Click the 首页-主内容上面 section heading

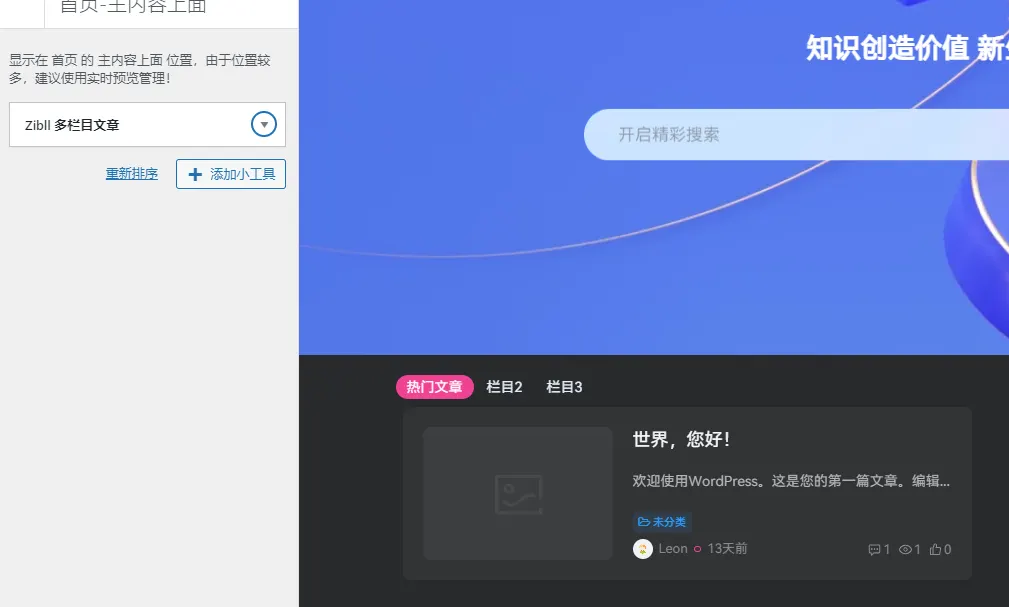click(x=133, y=6)
